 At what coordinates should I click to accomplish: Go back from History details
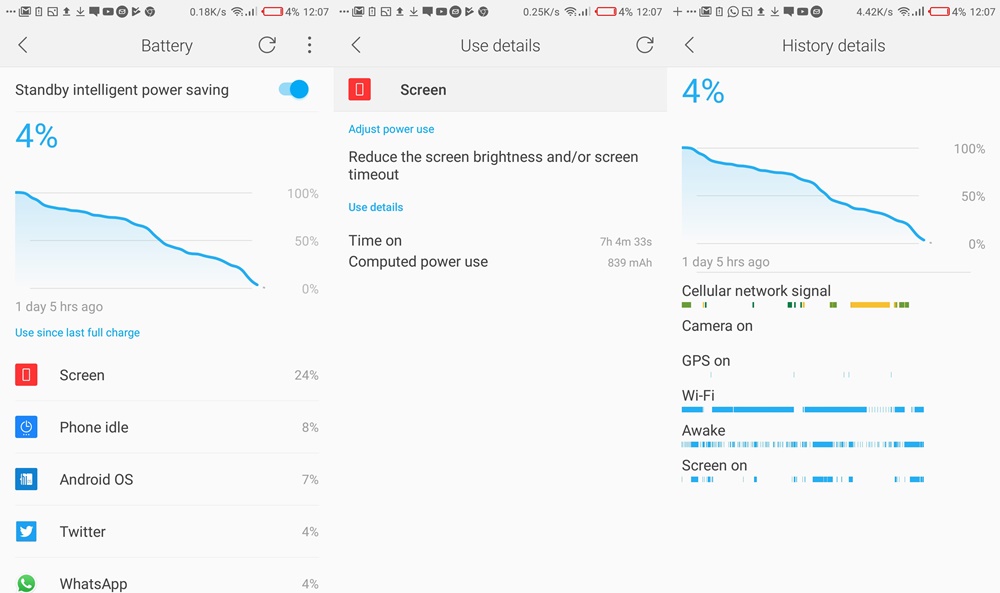[689, 45]
